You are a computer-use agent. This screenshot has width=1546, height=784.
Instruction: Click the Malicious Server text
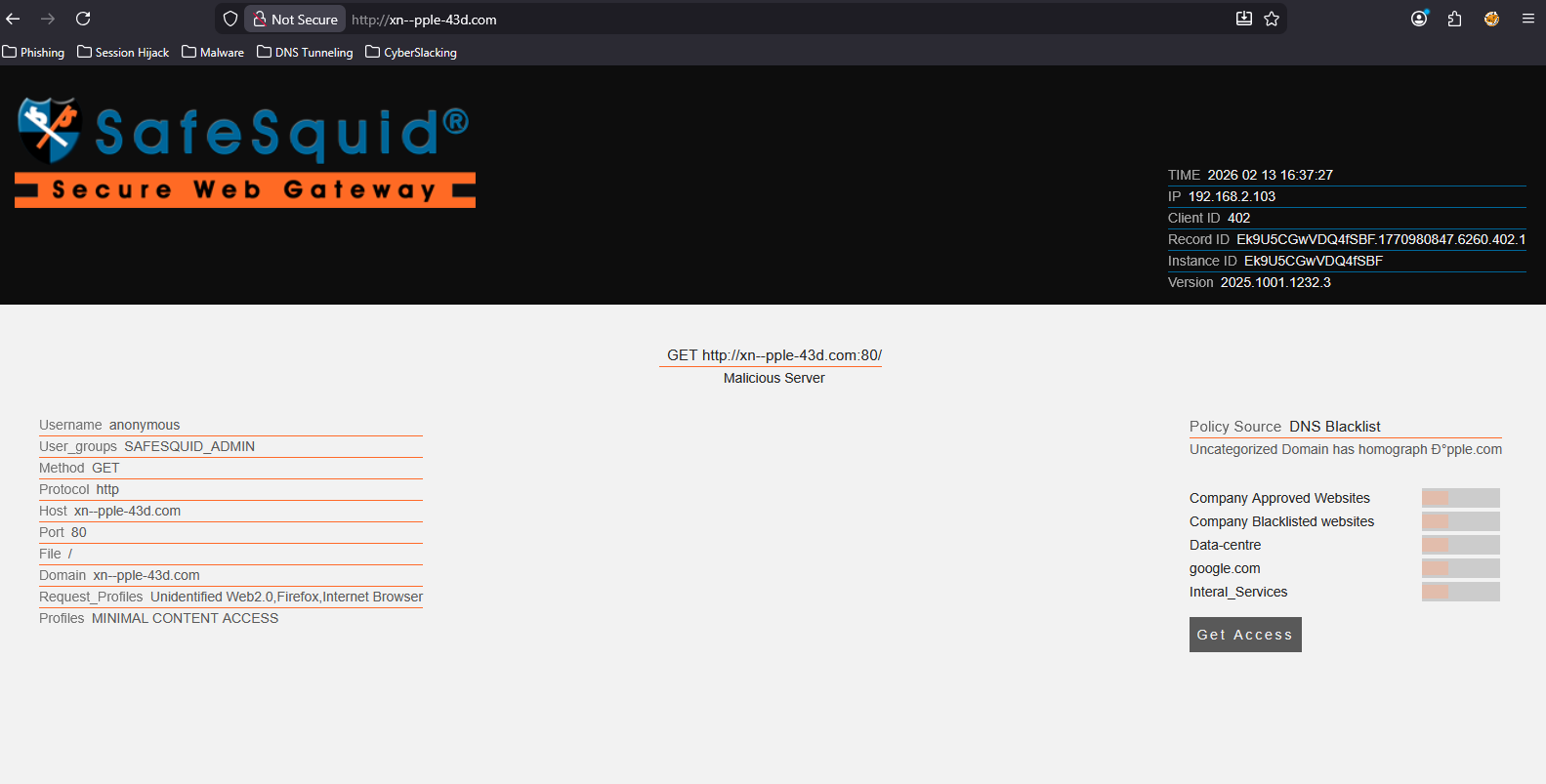[774, 378]
